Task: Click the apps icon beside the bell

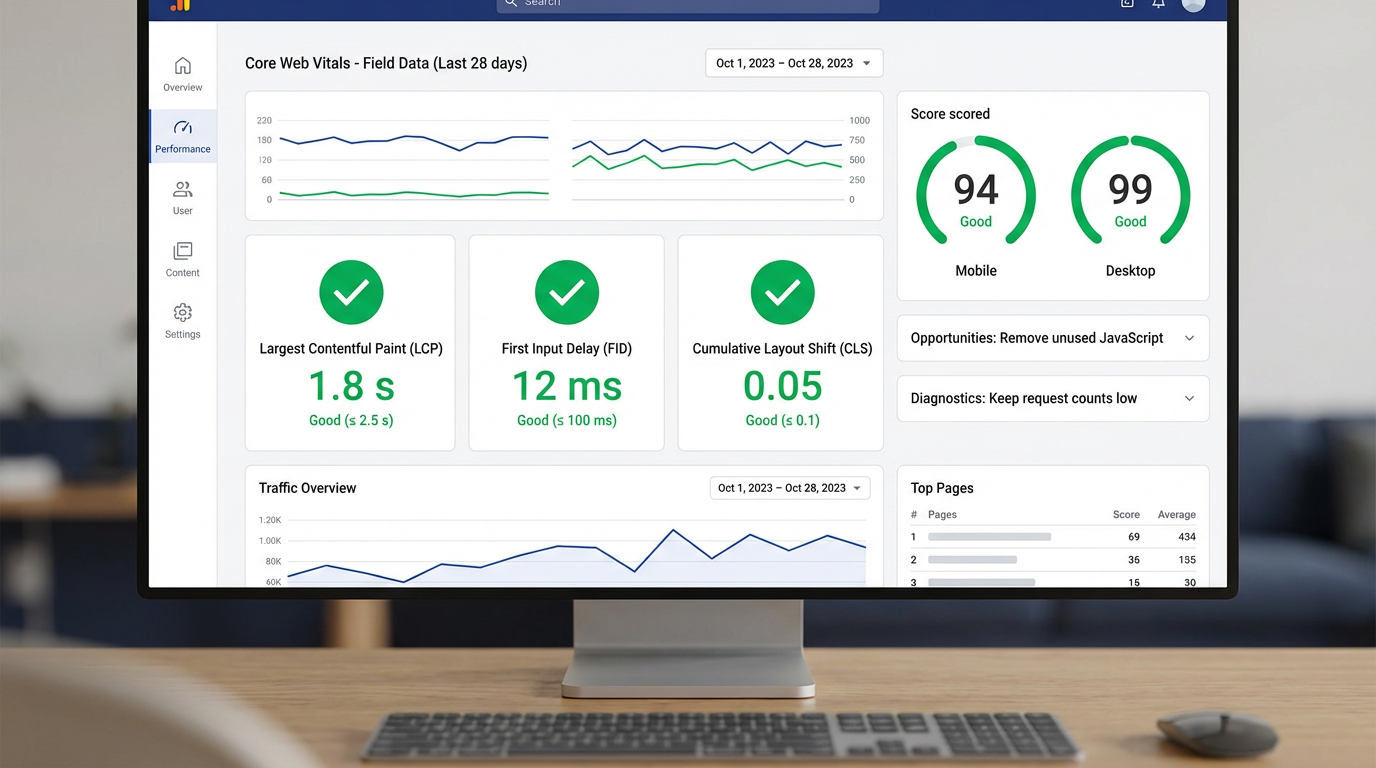Action: click(1126, 4)
